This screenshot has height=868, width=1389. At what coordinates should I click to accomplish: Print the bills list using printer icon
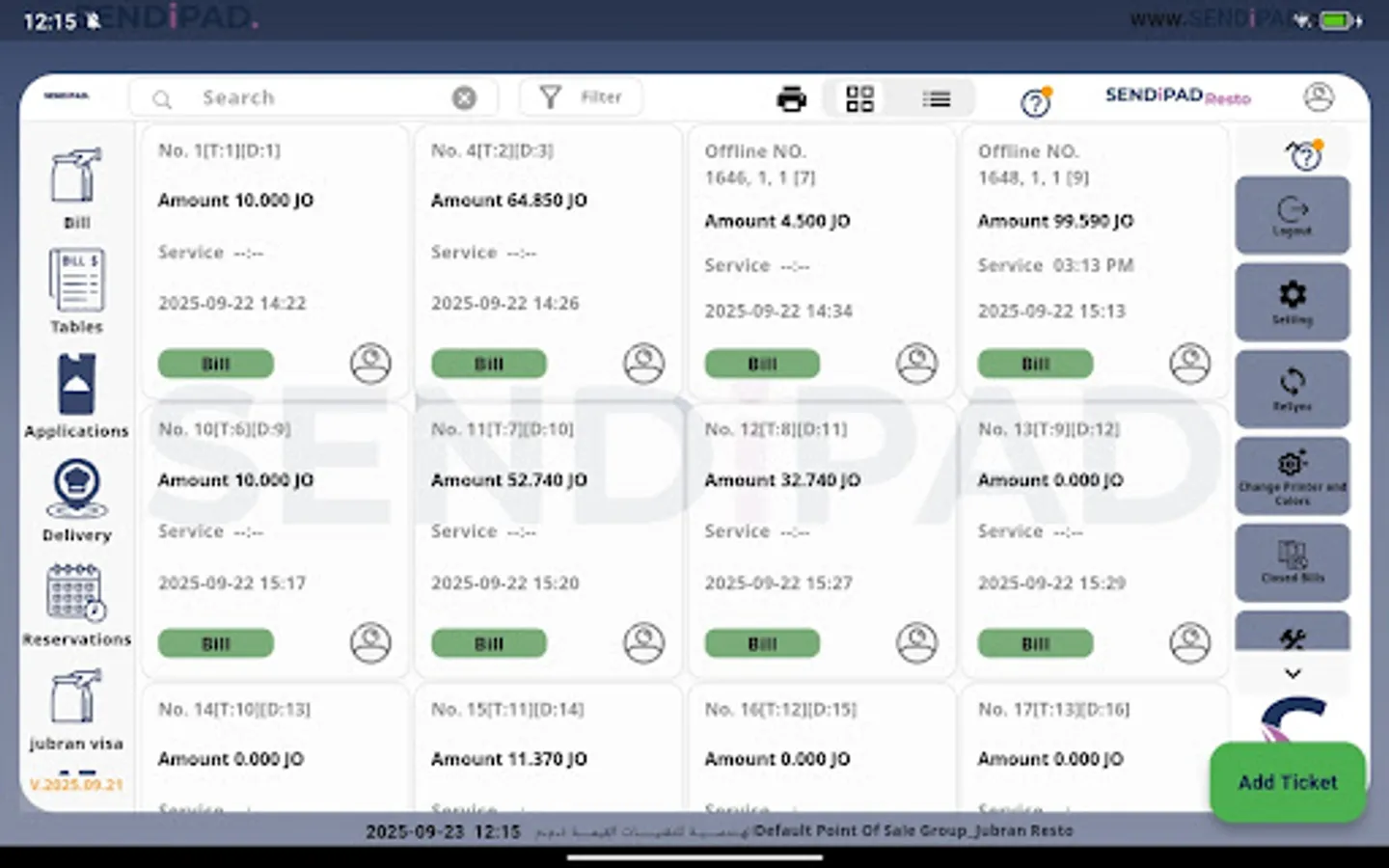tap(791, 97)
